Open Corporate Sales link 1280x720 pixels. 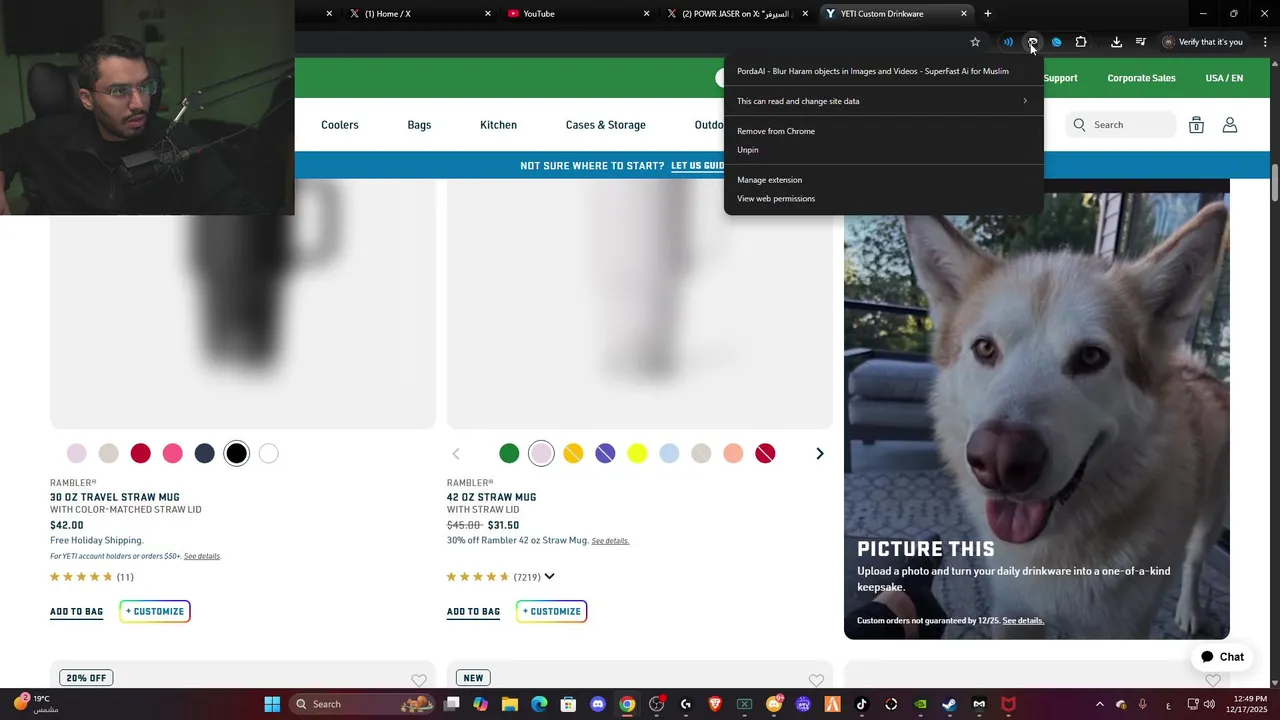[x=1141, y=78]
